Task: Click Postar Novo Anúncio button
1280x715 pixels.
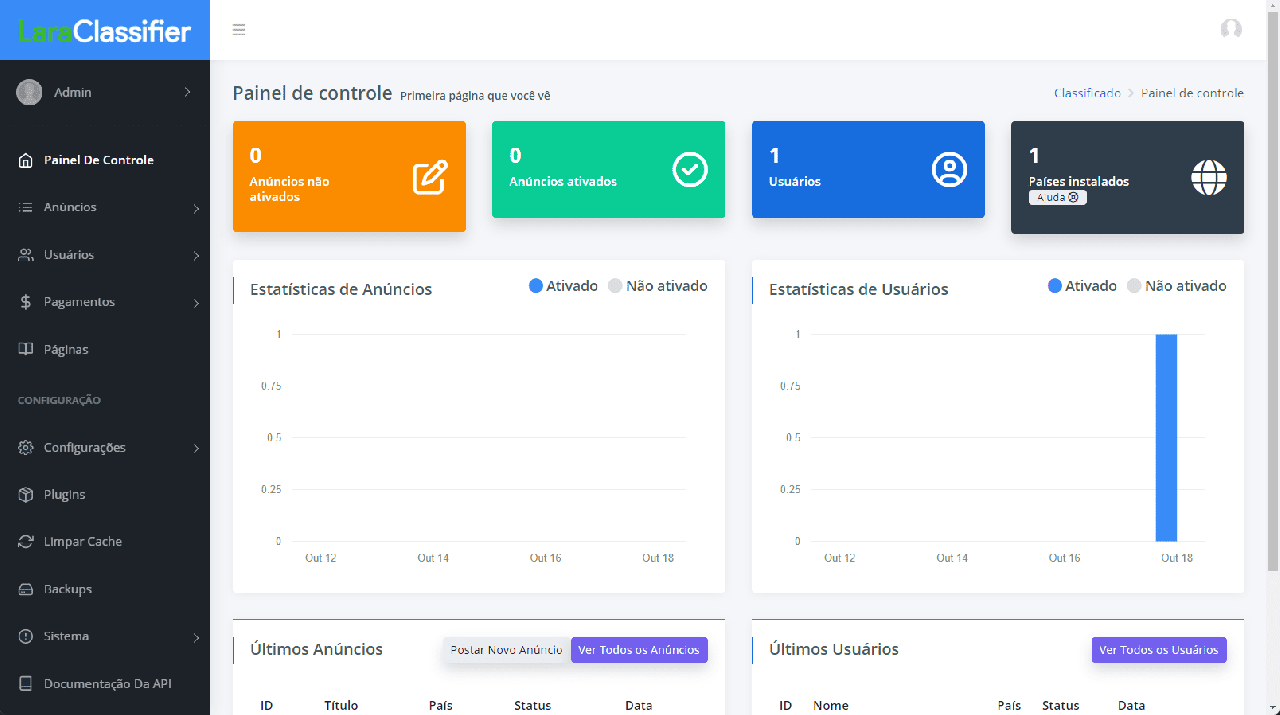Action: pos(507,650)
